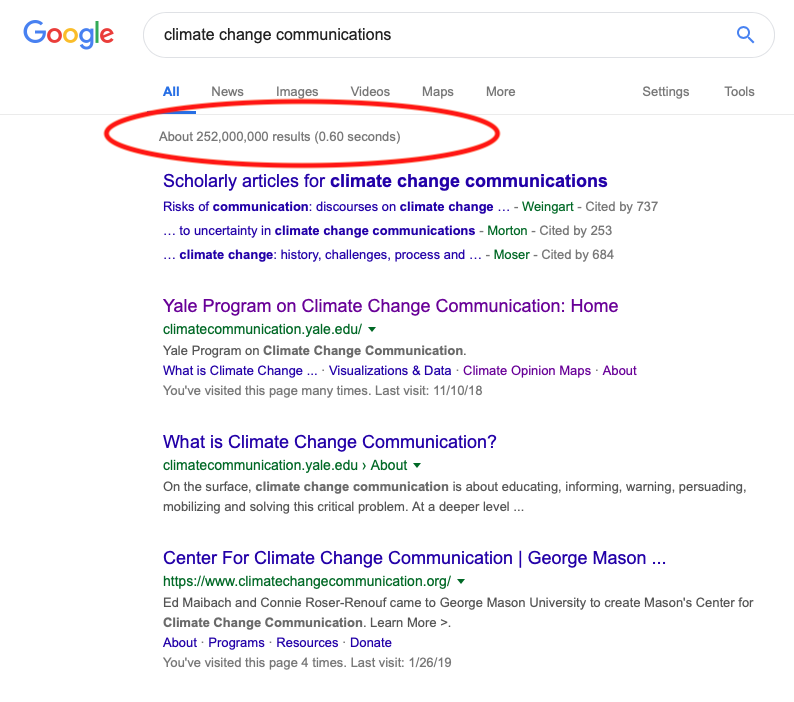Switch to the News tab
Viewport: 794px width, 702px height.
(227, 92)
